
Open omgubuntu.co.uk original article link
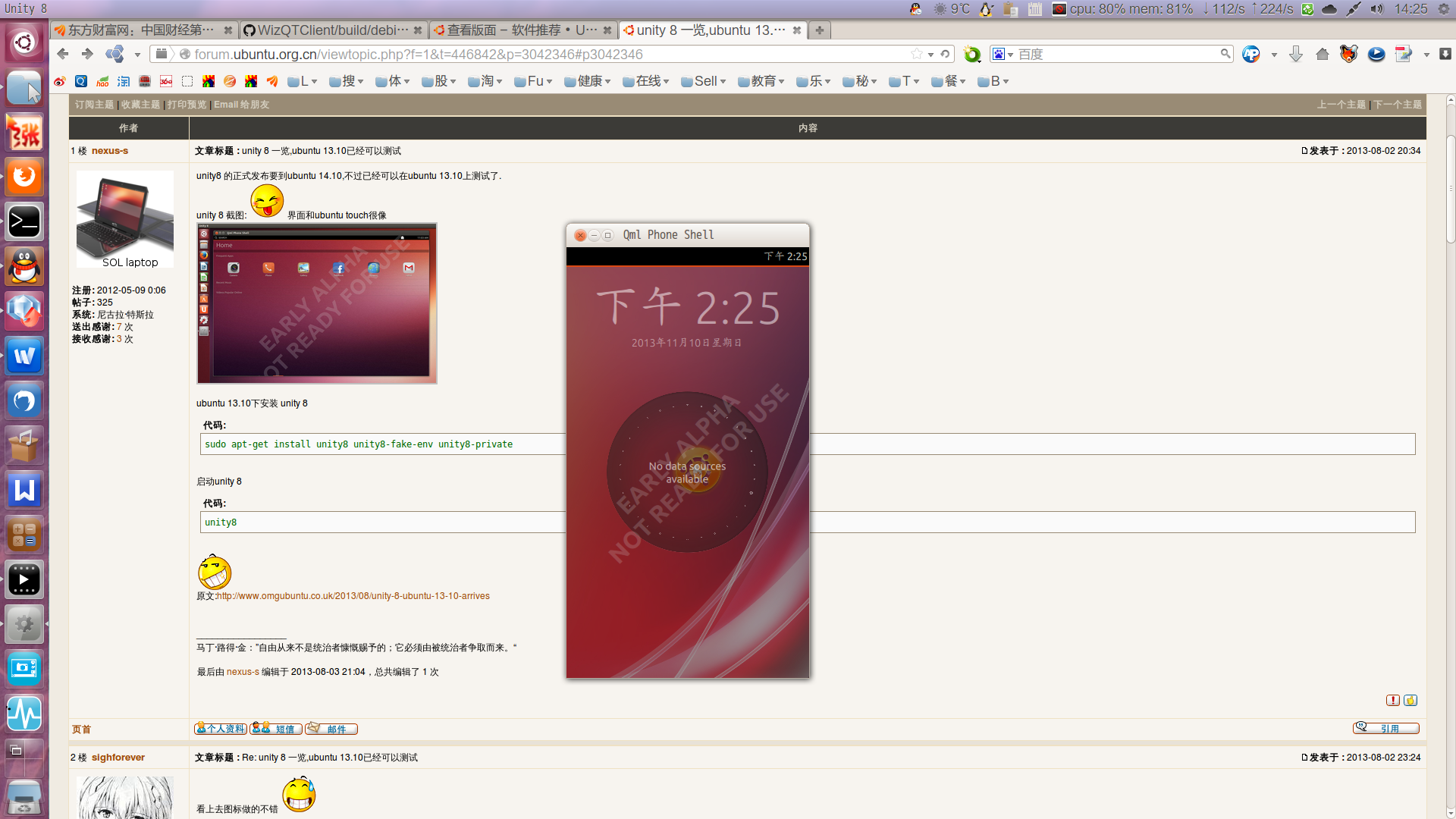coord(353,596)
